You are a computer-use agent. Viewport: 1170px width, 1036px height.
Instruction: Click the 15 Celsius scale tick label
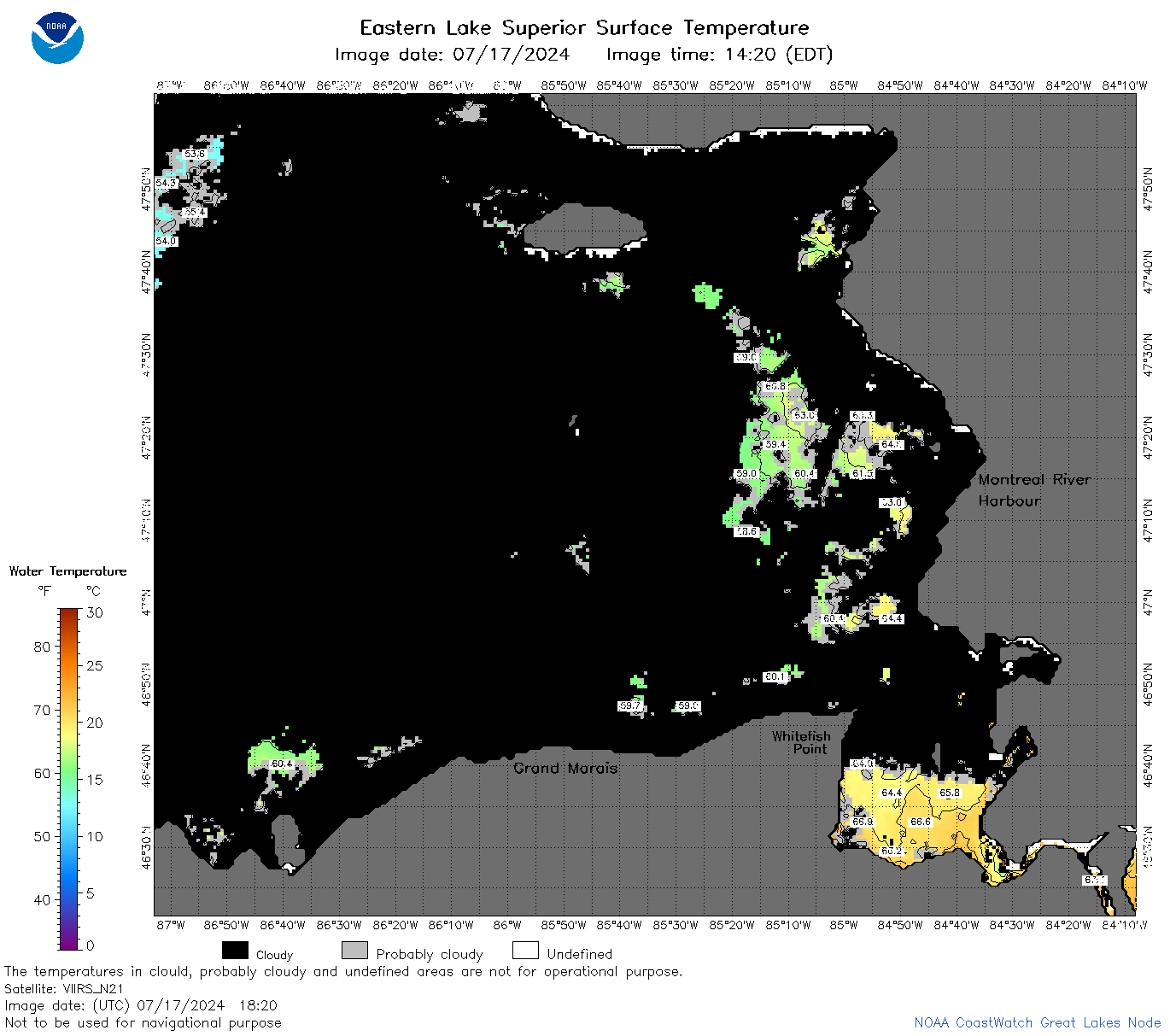coord(95,780)
